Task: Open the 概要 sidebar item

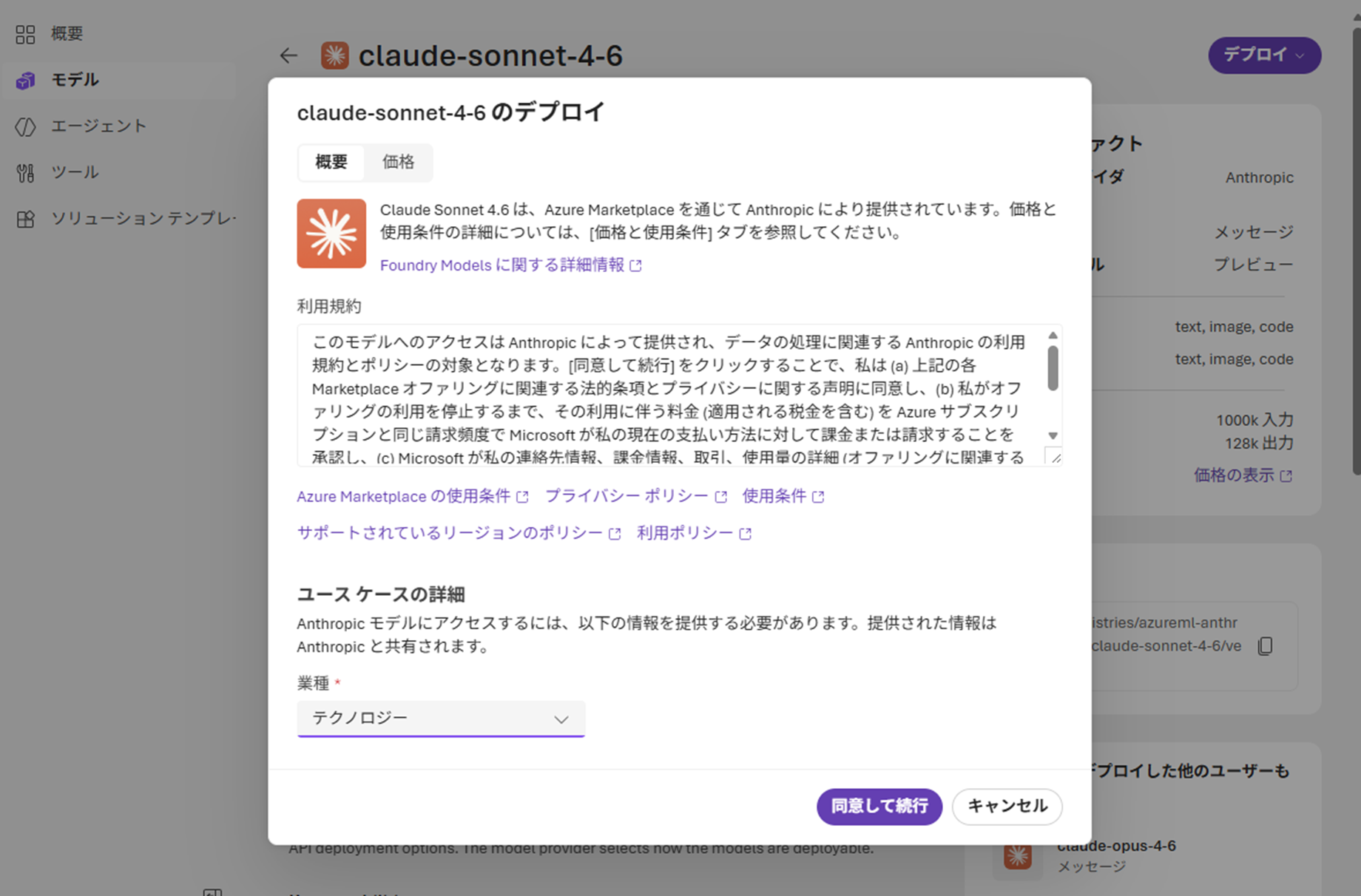Action: pos(118,34)
